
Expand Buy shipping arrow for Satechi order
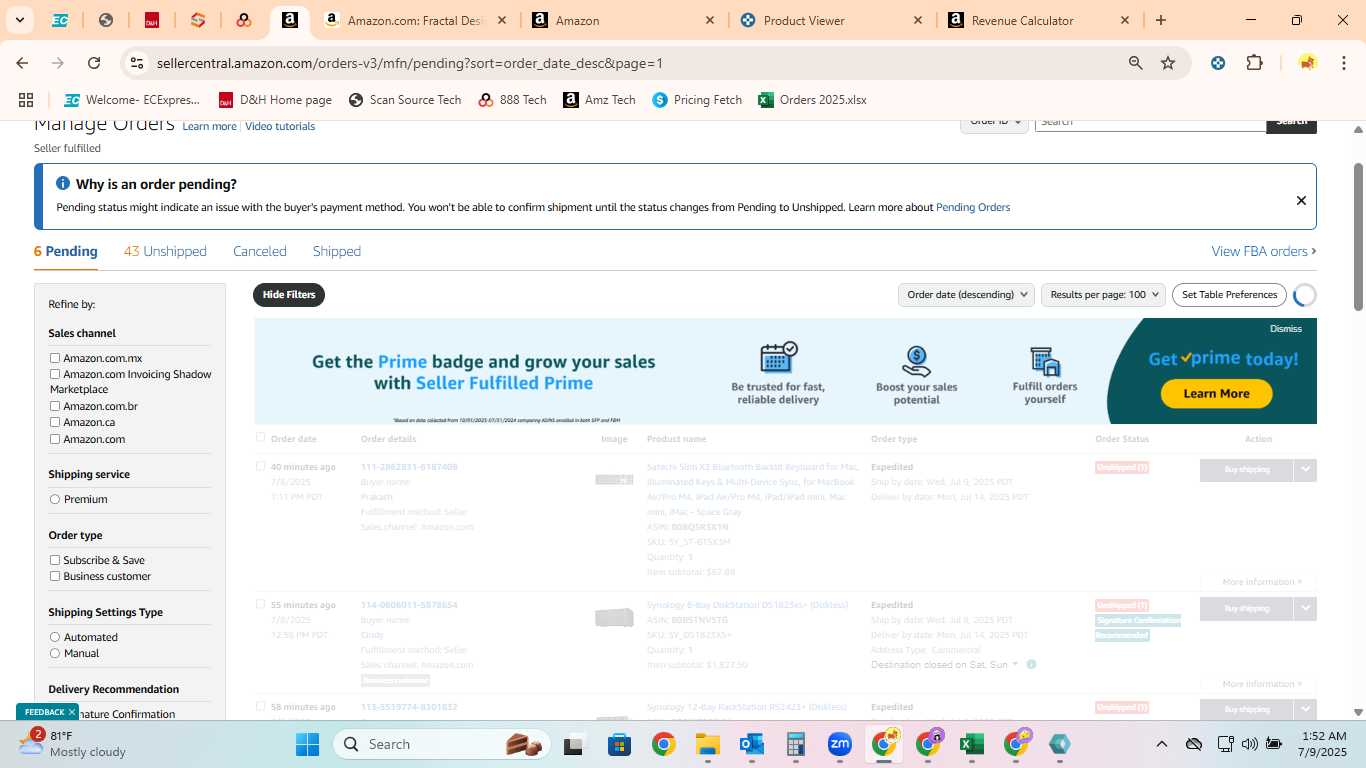pos(1305,469)
